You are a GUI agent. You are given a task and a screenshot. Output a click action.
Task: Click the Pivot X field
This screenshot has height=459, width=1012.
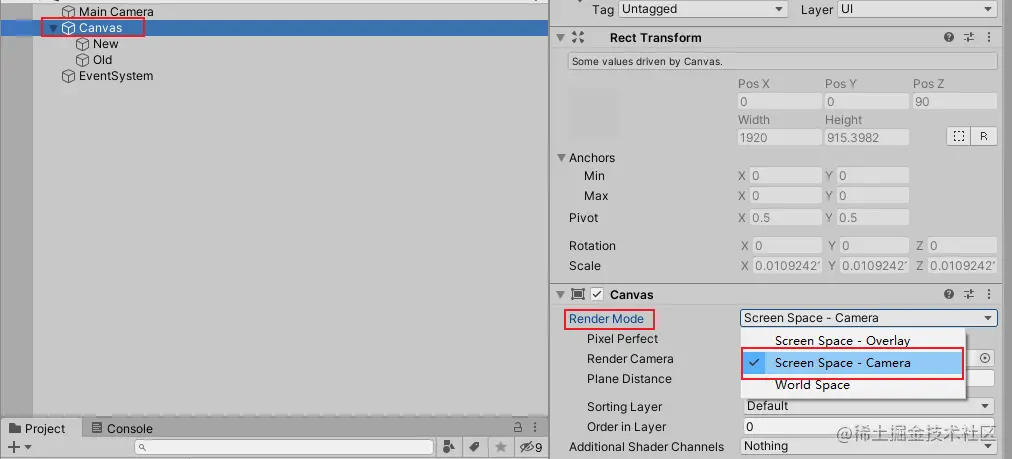tap(785, 218)
